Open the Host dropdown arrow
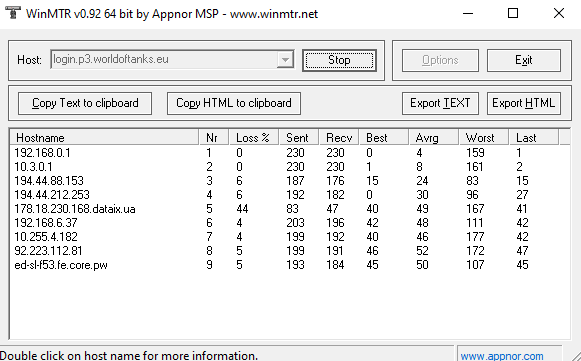Viewport: 581px width, 361px height. (285, 60)
